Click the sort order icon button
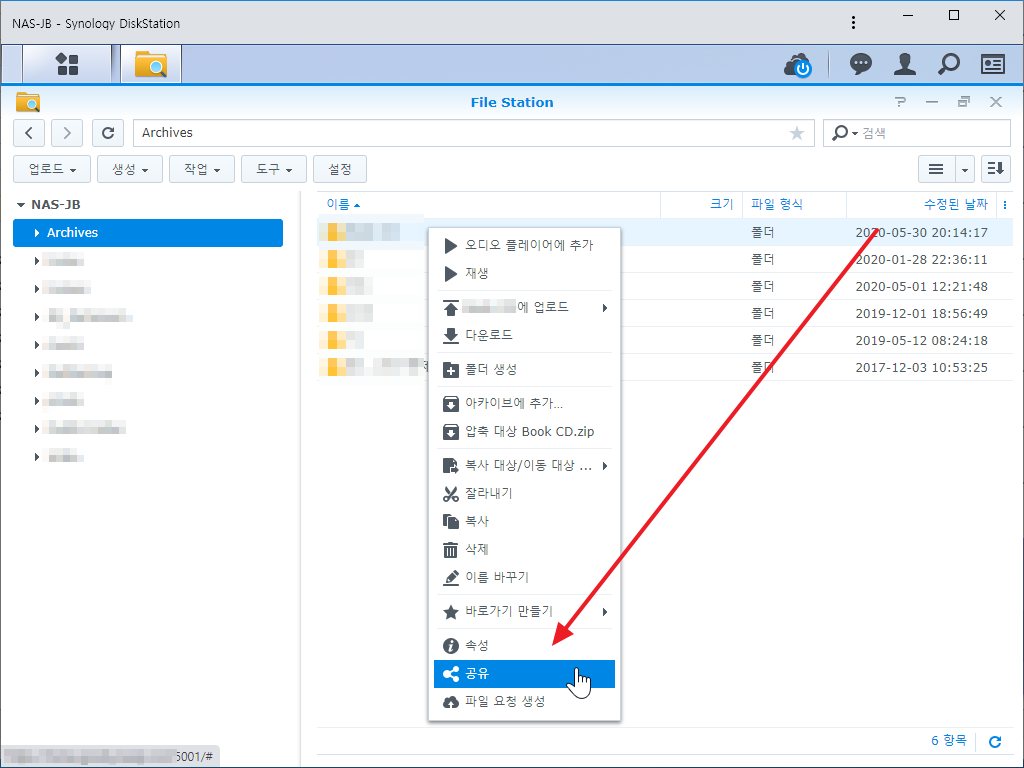Image resolution: width=1024 pixels, height=768 pixels. (x=996, y=170)
